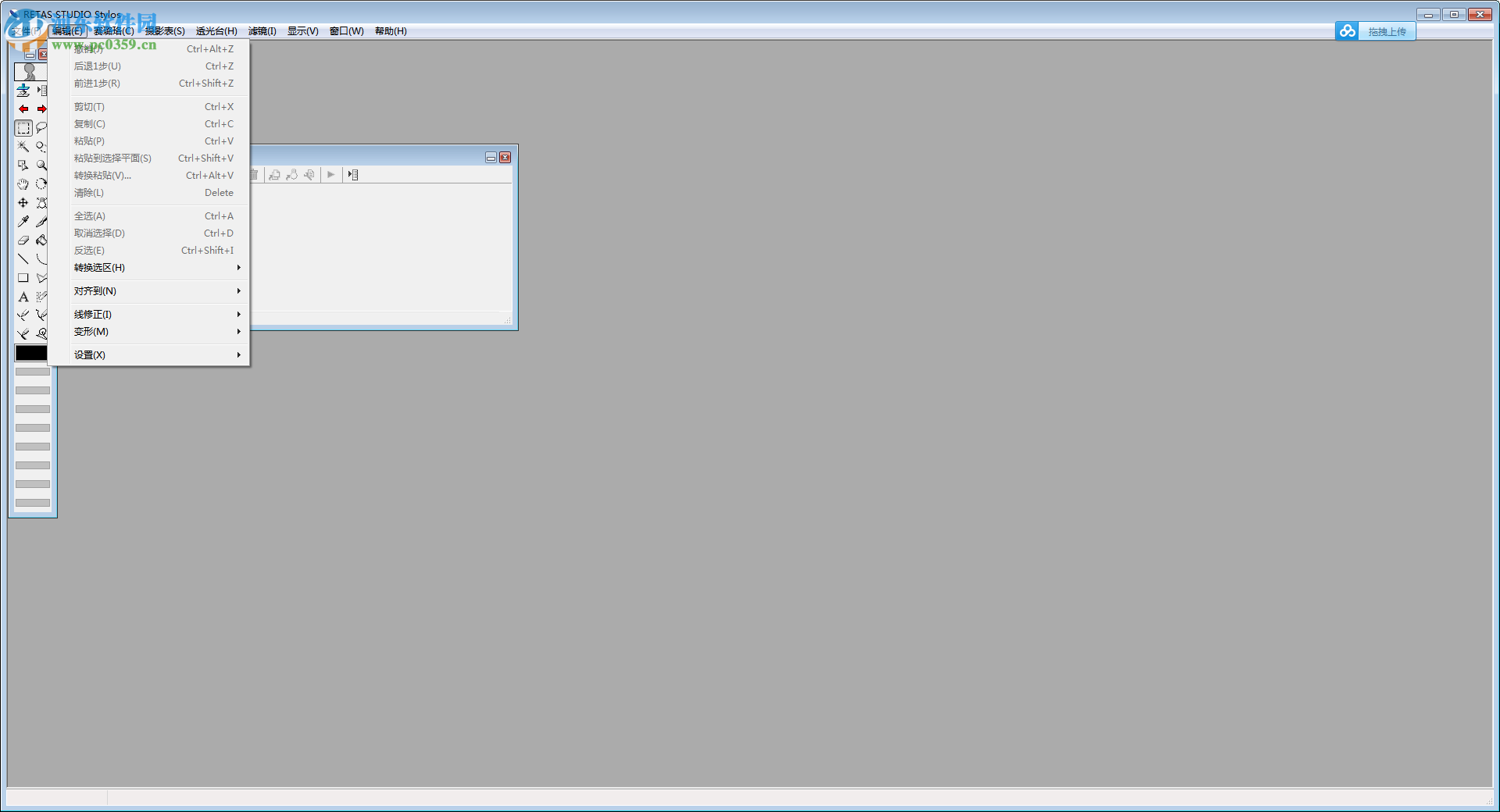
Task: Choose 反选(E) from the edit menu
Action: click(x=149, y=251)
